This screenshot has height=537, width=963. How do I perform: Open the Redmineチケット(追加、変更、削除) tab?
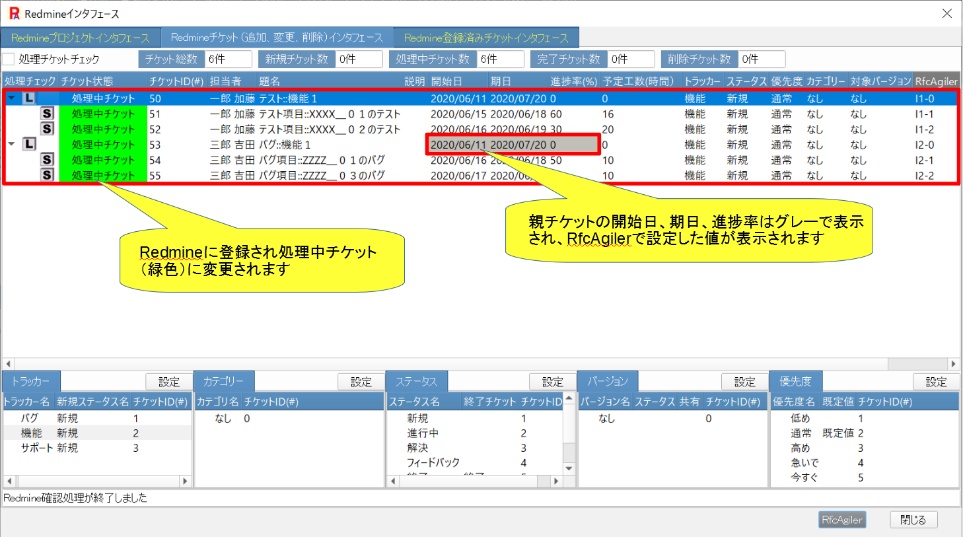(277, 37)
